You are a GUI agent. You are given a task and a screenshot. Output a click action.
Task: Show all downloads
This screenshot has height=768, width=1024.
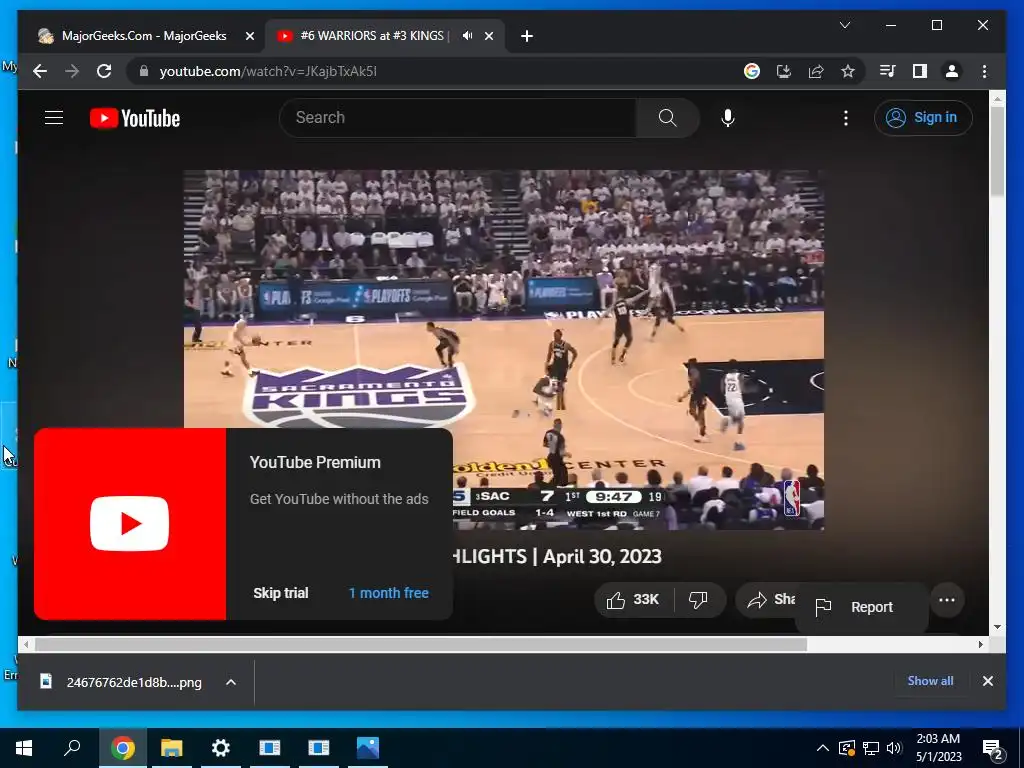click(x=930, y=680)
